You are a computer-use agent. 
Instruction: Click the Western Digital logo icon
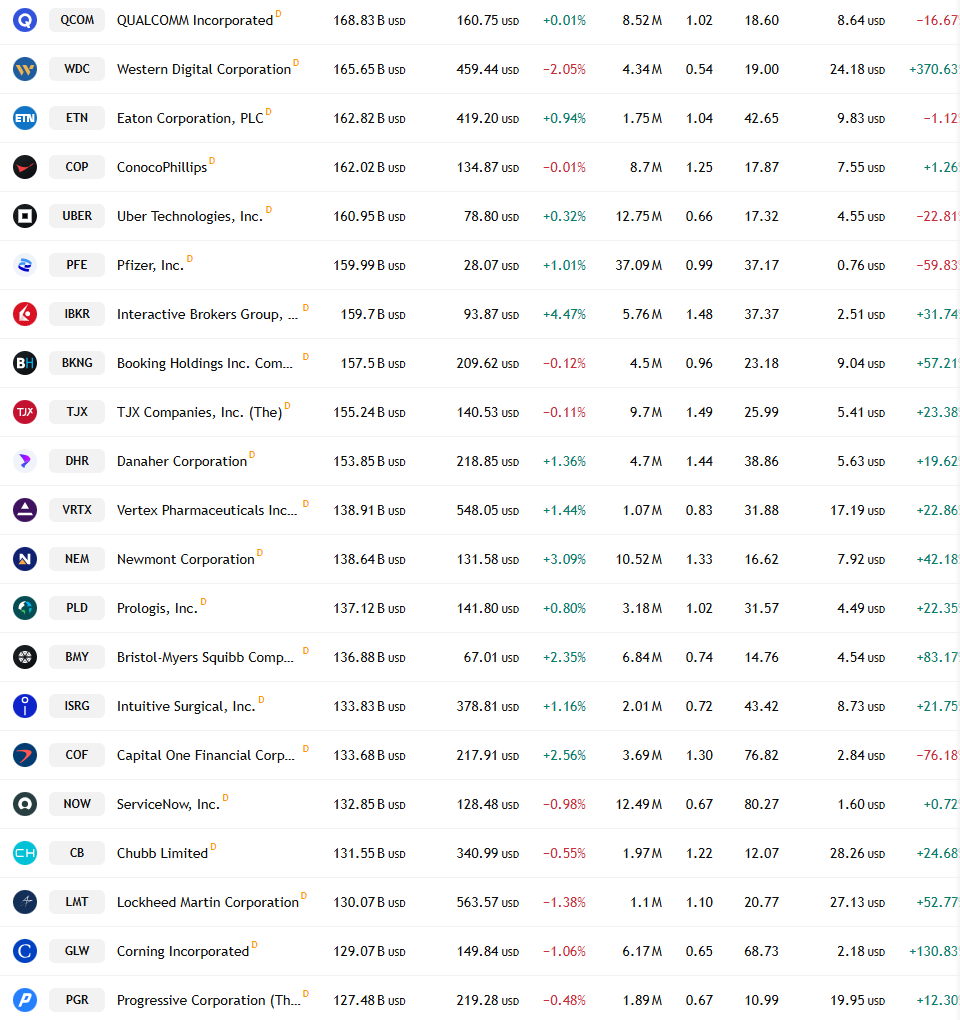(25, 69)
